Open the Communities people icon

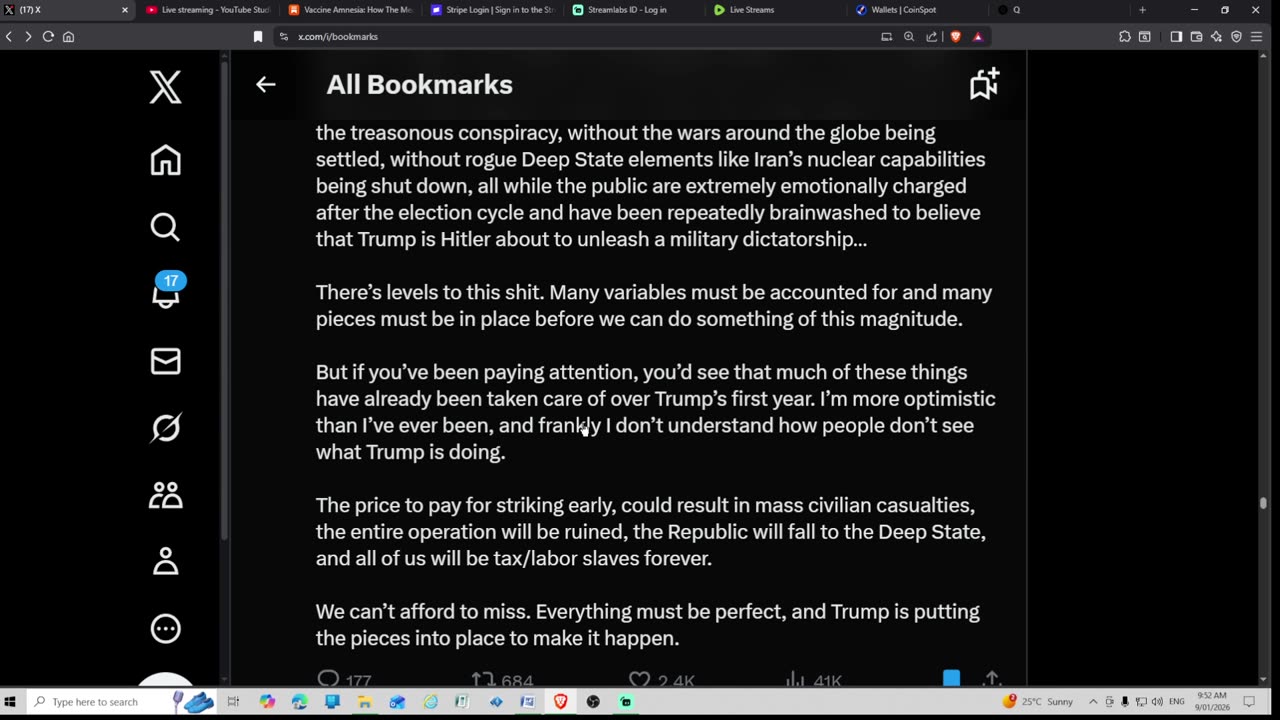(x=165, y=495)
